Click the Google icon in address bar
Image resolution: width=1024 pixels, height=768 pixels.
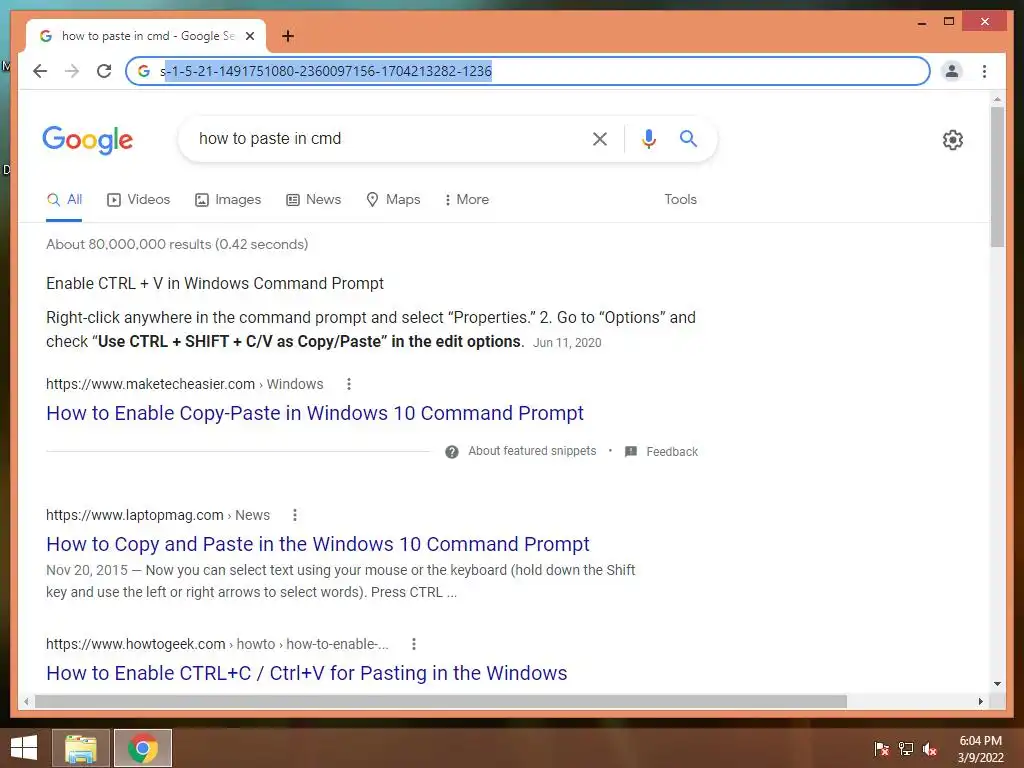(x=144, y=71)
